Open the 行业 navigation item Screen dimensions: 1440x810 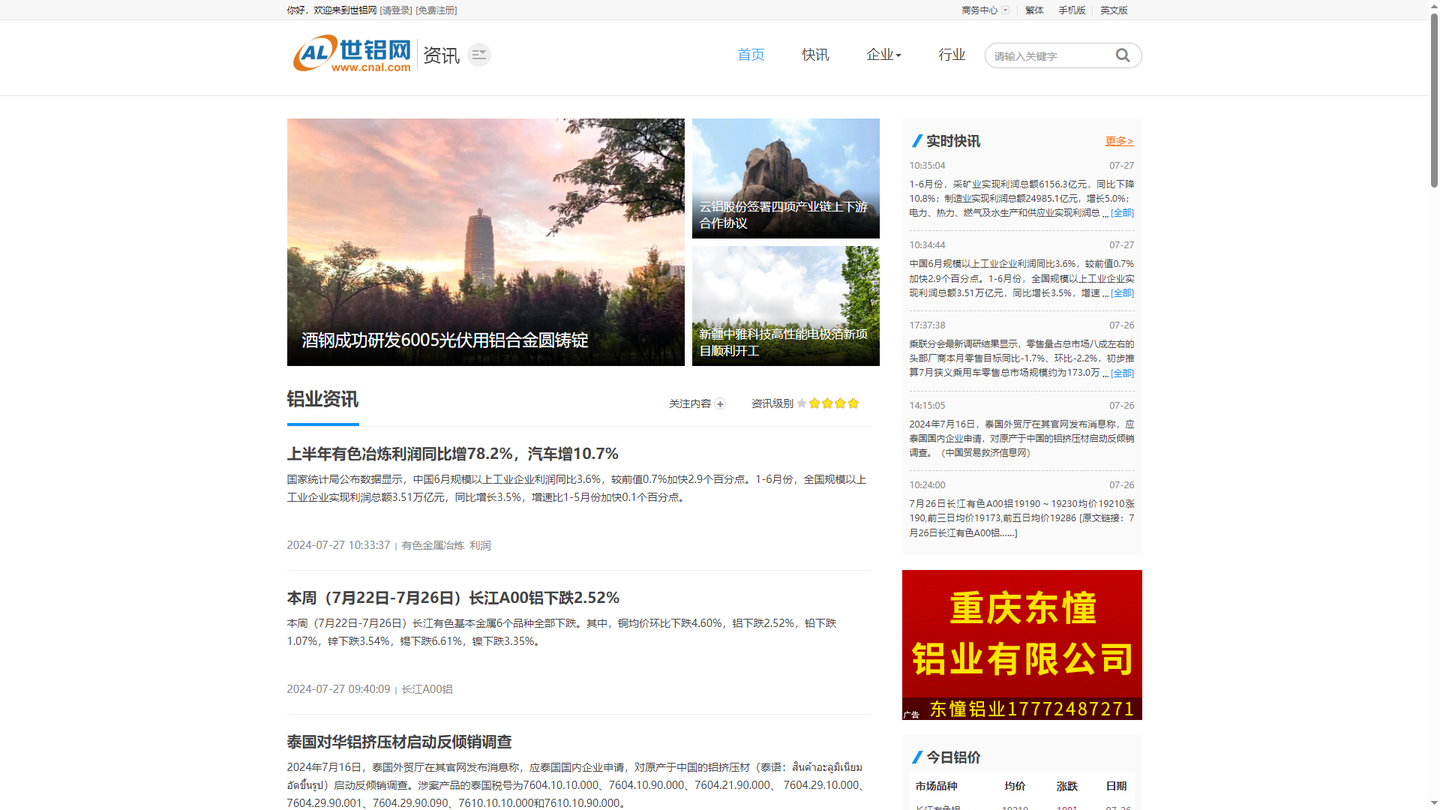[x=952, y=55]
